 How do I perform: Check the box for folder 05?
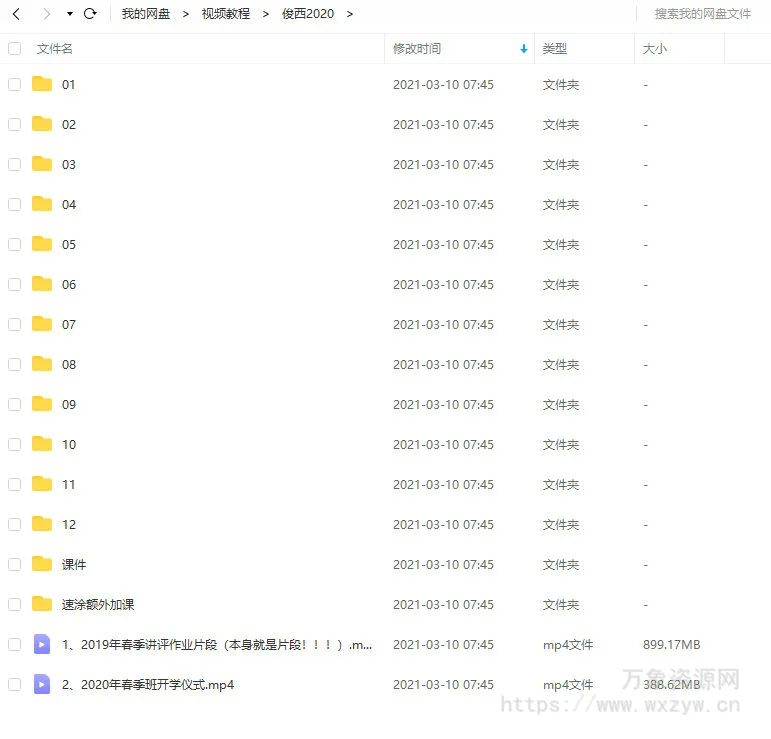point(15,244)
